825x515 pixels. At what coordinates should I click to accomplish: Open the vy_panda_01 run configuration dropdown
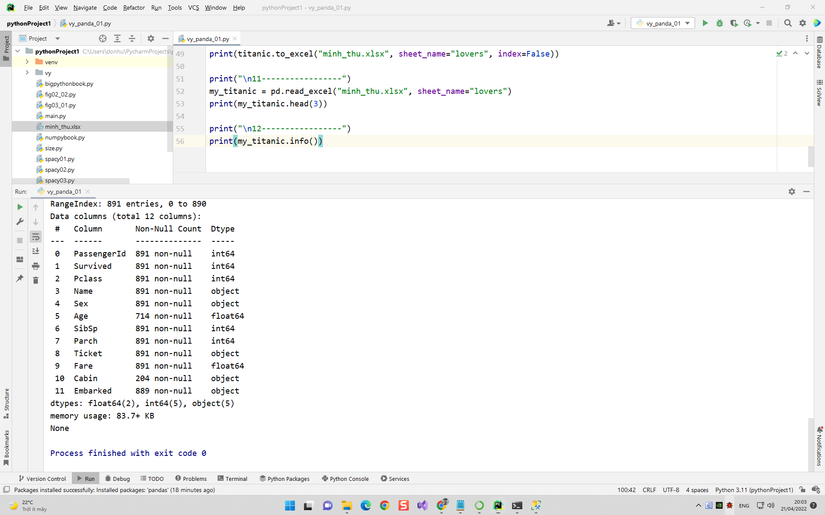[663, 23]
